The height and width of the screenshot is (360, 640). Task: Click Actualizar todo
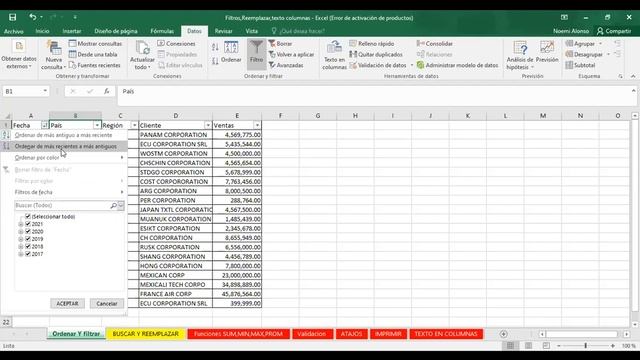click(x=142, y=55)
